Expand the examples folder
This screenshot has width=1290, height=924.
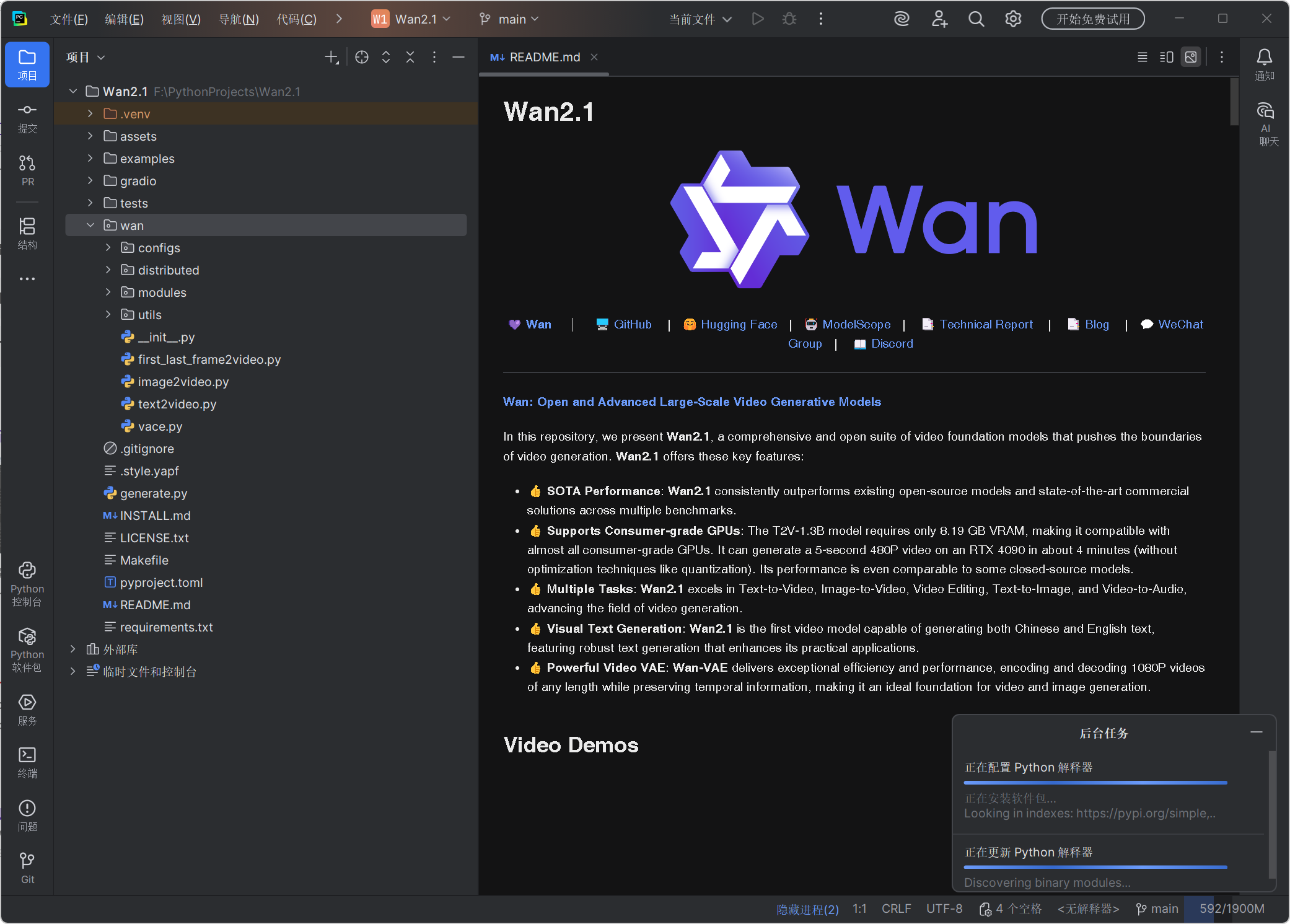click(90, 159)
